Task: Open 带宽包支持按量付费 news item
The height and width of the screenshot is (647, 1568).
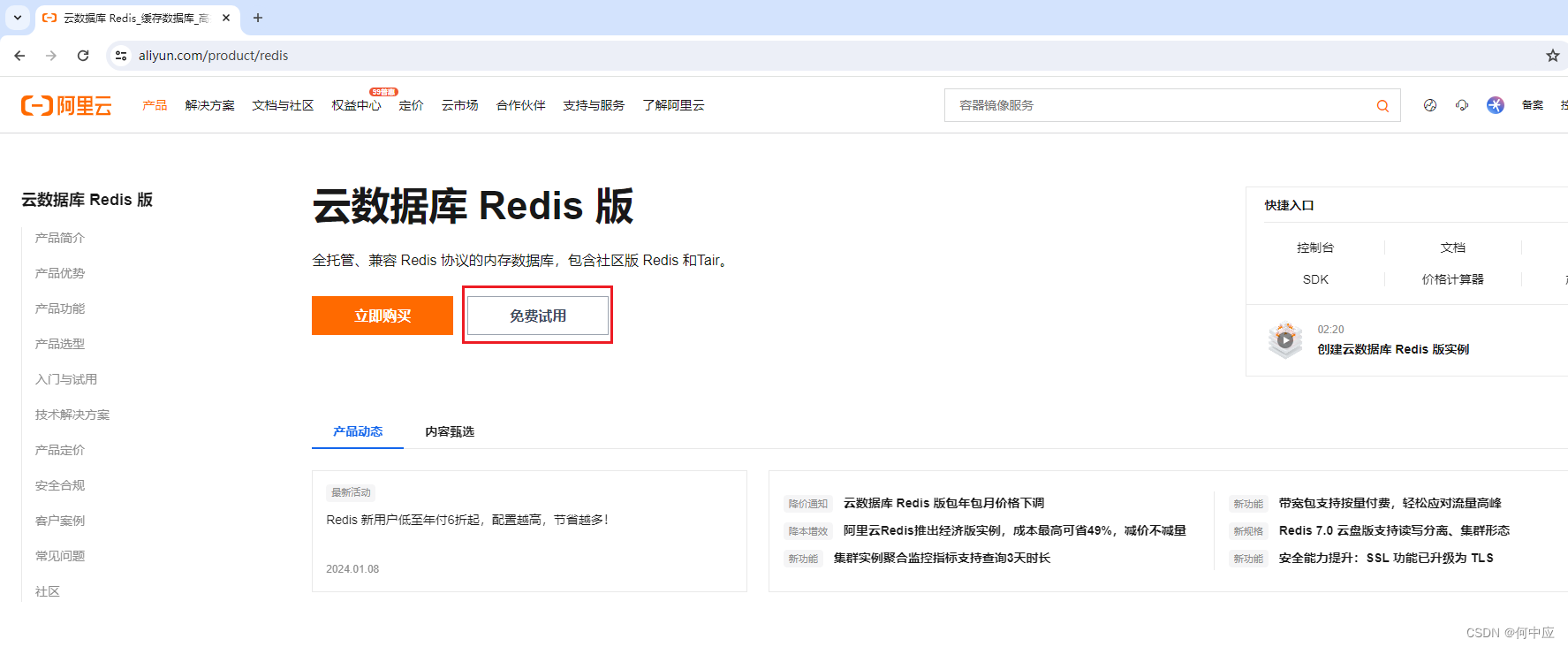Action: pos(1390,503)
